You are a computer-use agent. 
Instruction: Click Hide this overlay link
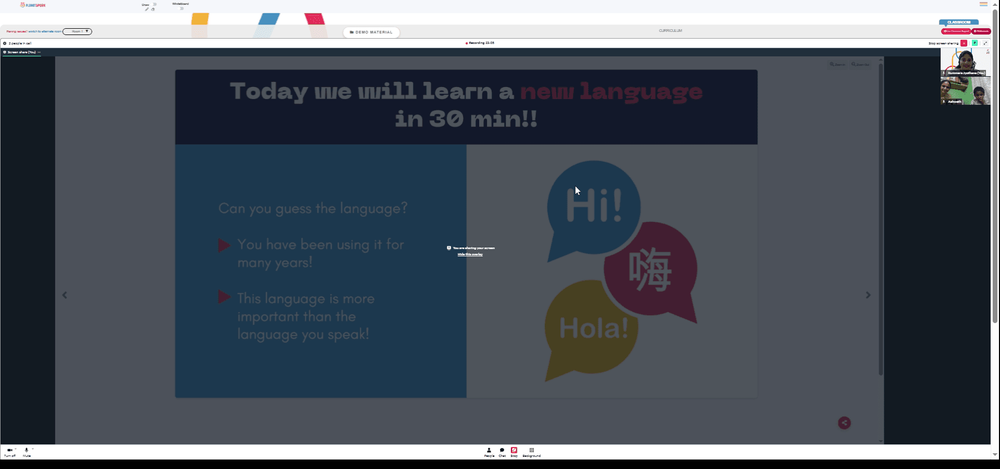pyautogui.click(x=470, y=254)
